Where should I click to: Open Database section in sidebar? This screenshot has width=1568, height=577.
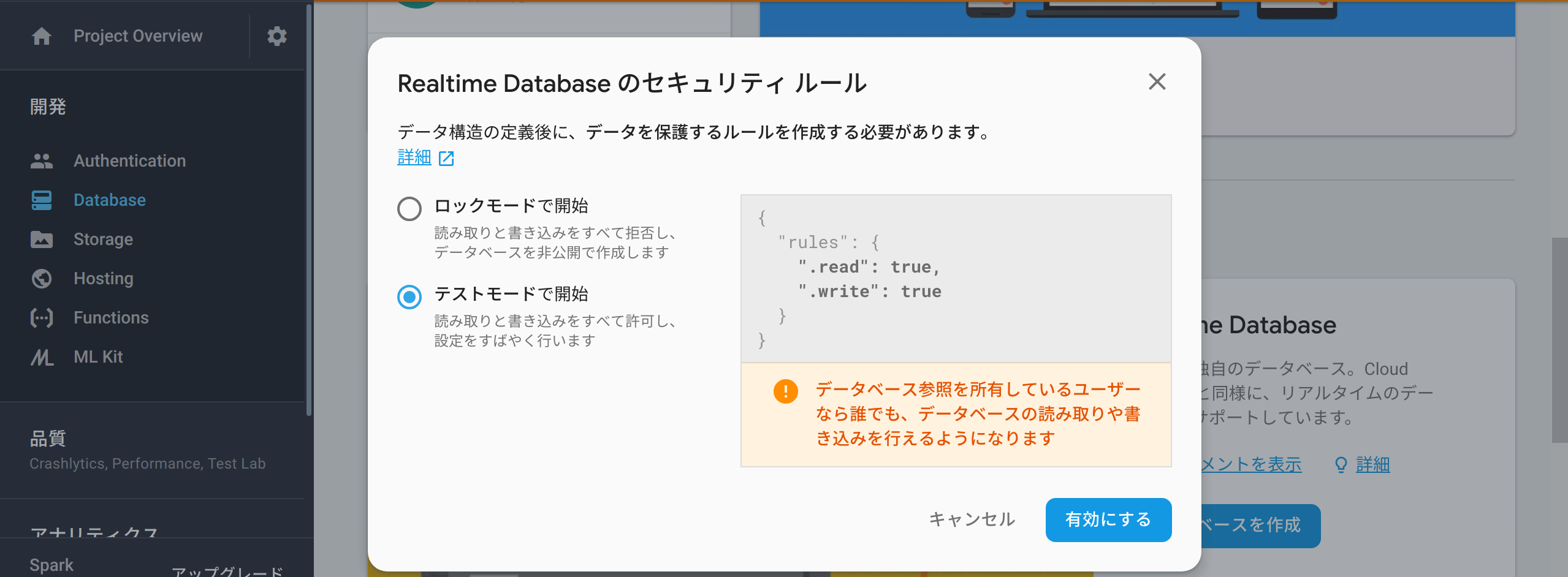(x=110, y=200)
